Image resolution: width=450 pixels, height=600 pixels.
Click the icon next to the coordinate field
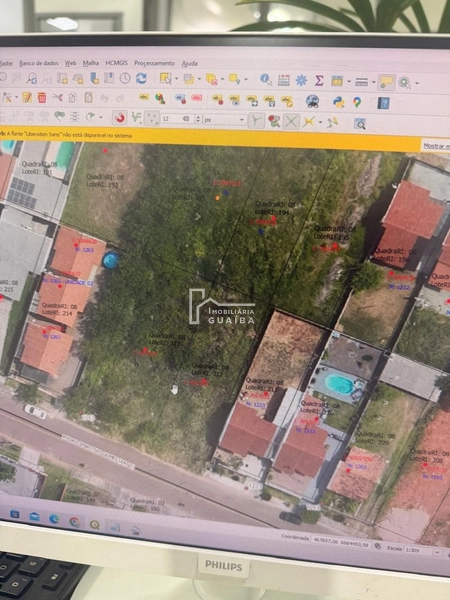378,546
